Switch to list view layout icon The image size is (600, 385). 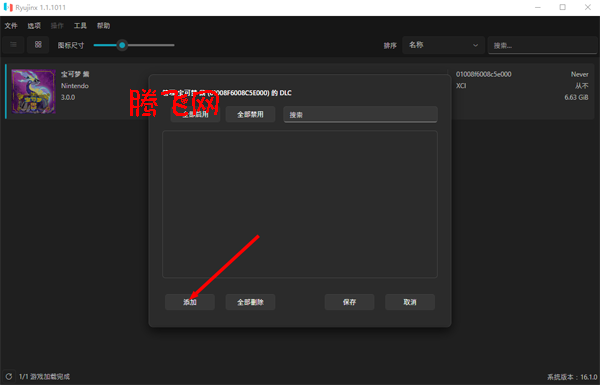[x=13, y=45]
